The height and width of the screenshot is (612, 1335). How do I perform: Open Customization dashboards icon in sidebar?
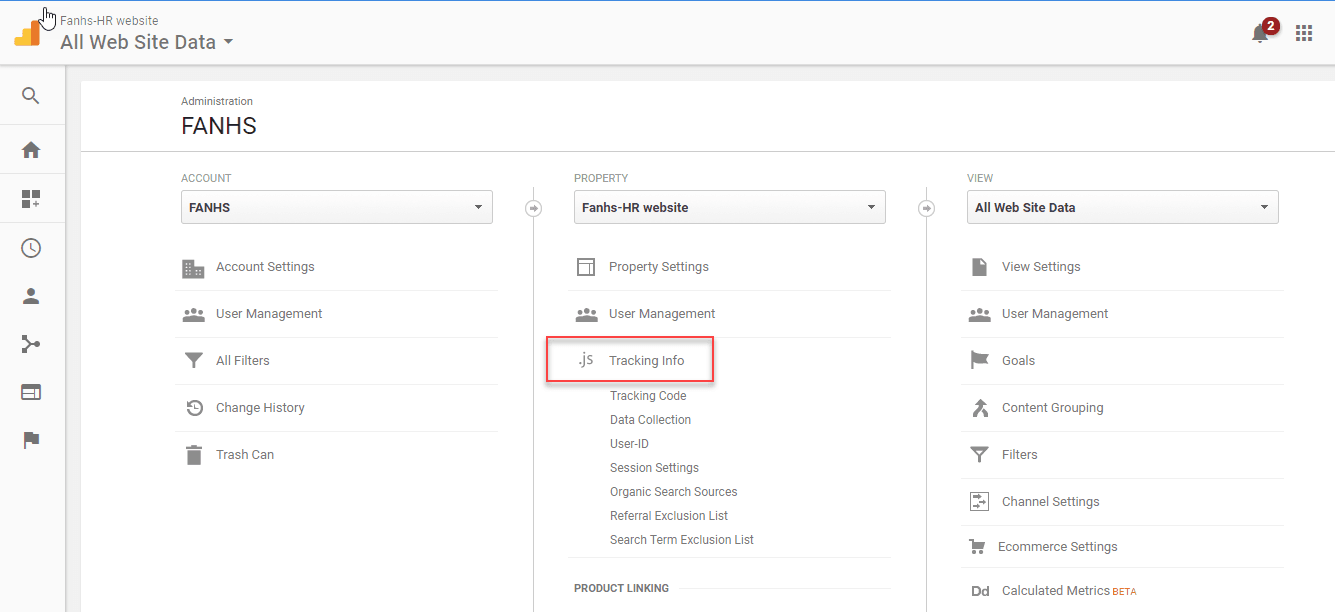(x=31, y=199)
